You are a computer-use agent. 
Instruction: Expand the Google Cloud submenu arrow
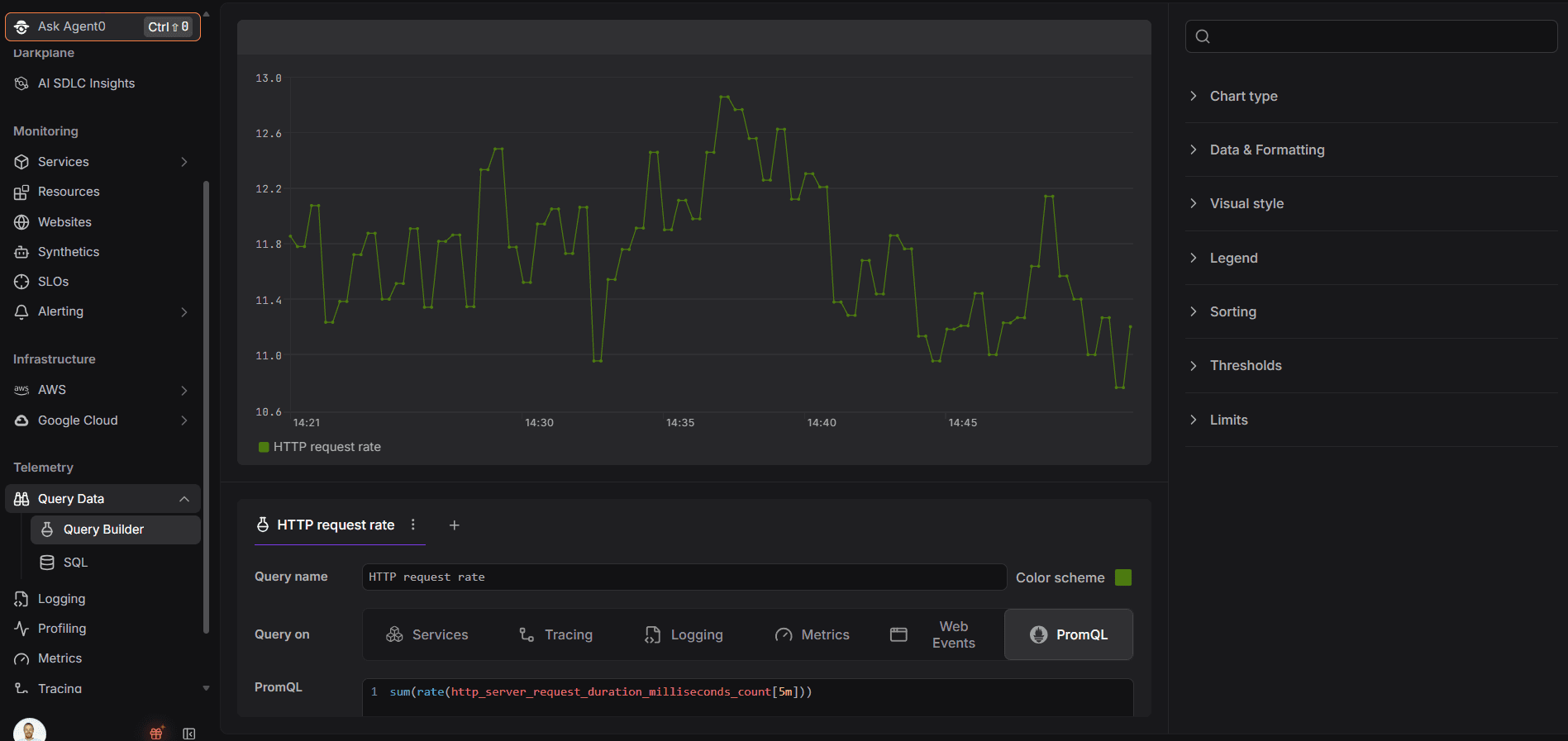point(184,420)
